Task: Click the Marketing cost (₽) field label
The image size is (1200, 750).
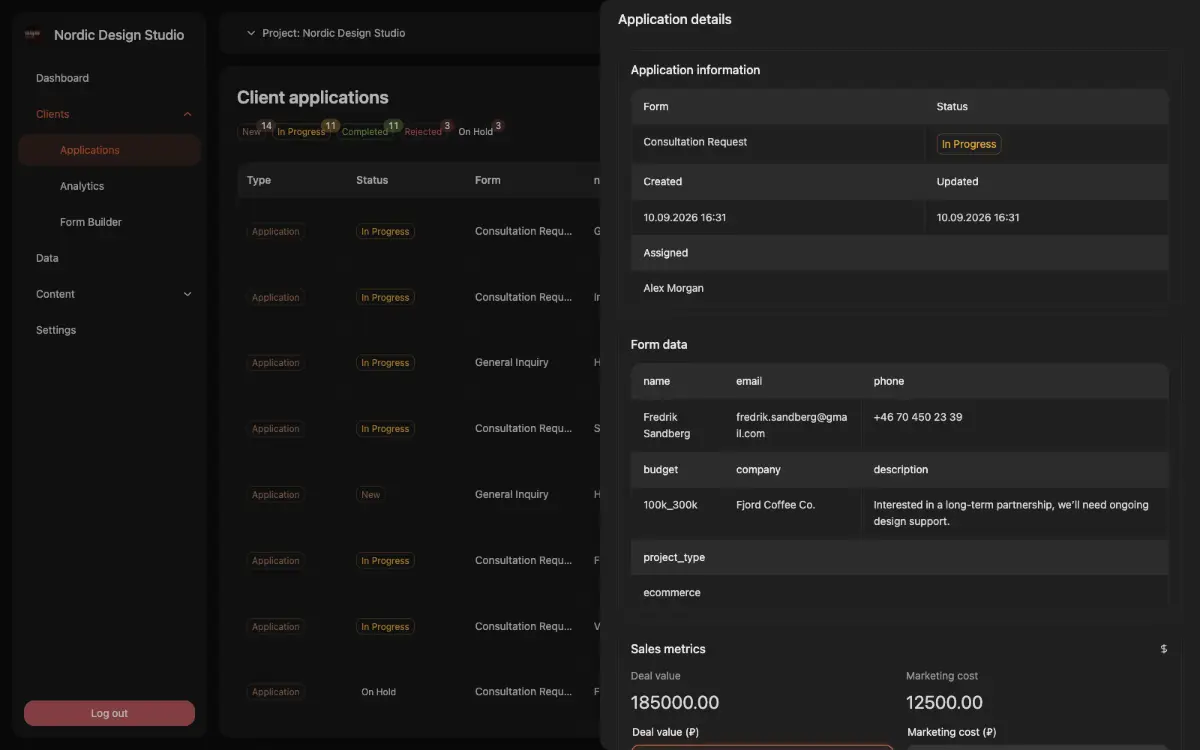Action: point(952,732)
